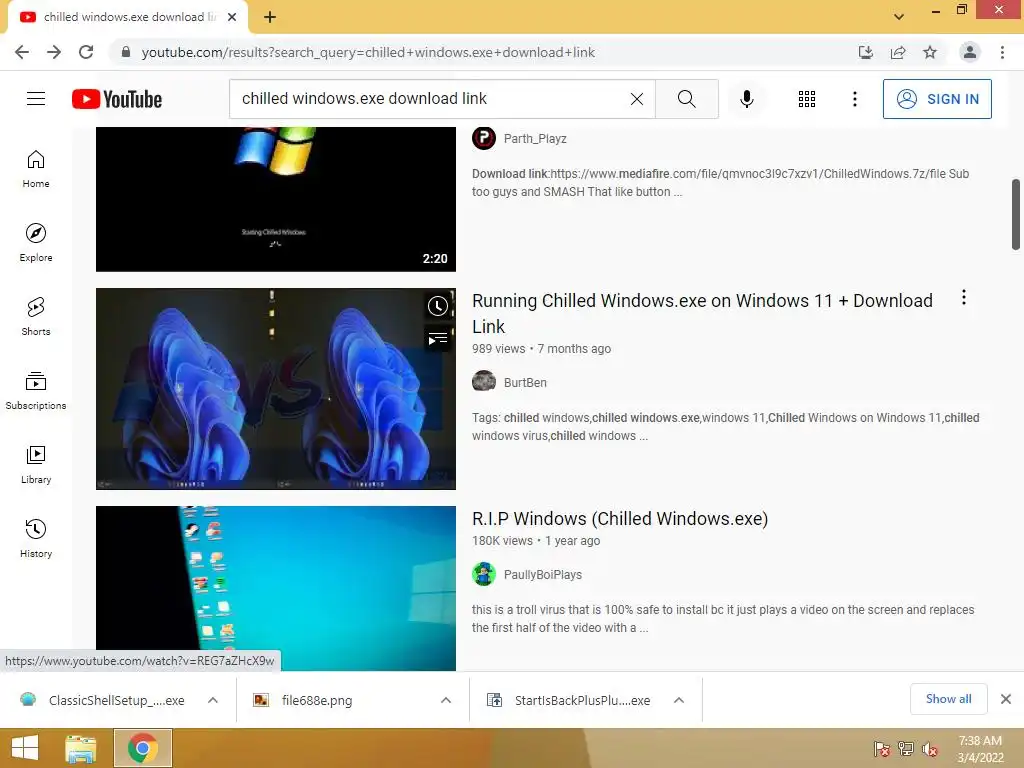The height and width of the screenshot is (768, 1024).
Task: Click PaullyBoiPlays channel avatar
Action: coord(484,575)
